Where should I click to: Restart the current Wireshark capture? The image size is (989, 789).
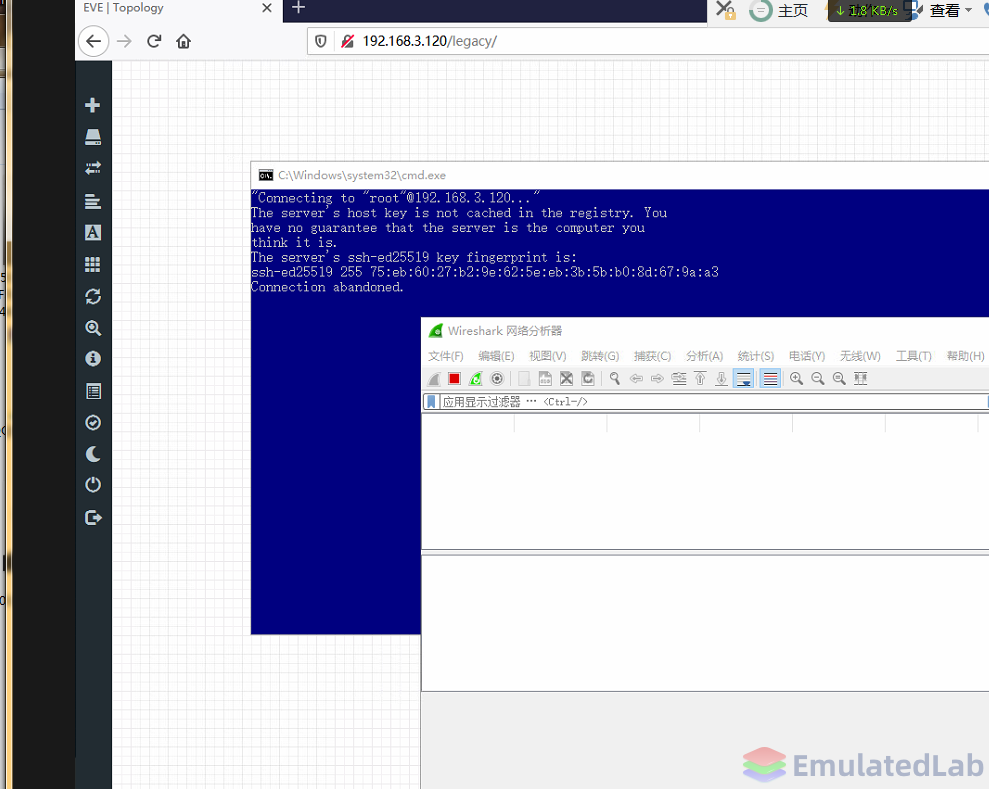pos(476,378)
